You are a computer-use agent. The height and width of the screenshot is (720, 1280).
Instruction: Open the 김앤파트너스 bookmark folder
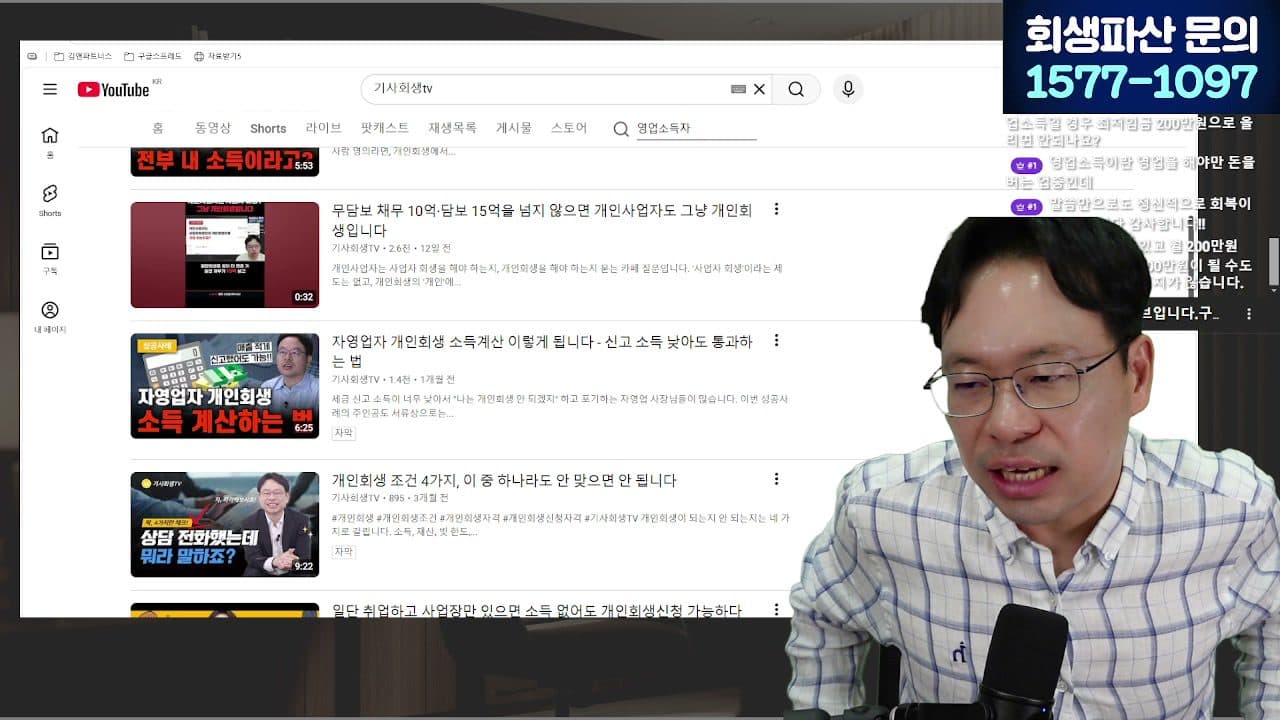click(83, 56)
